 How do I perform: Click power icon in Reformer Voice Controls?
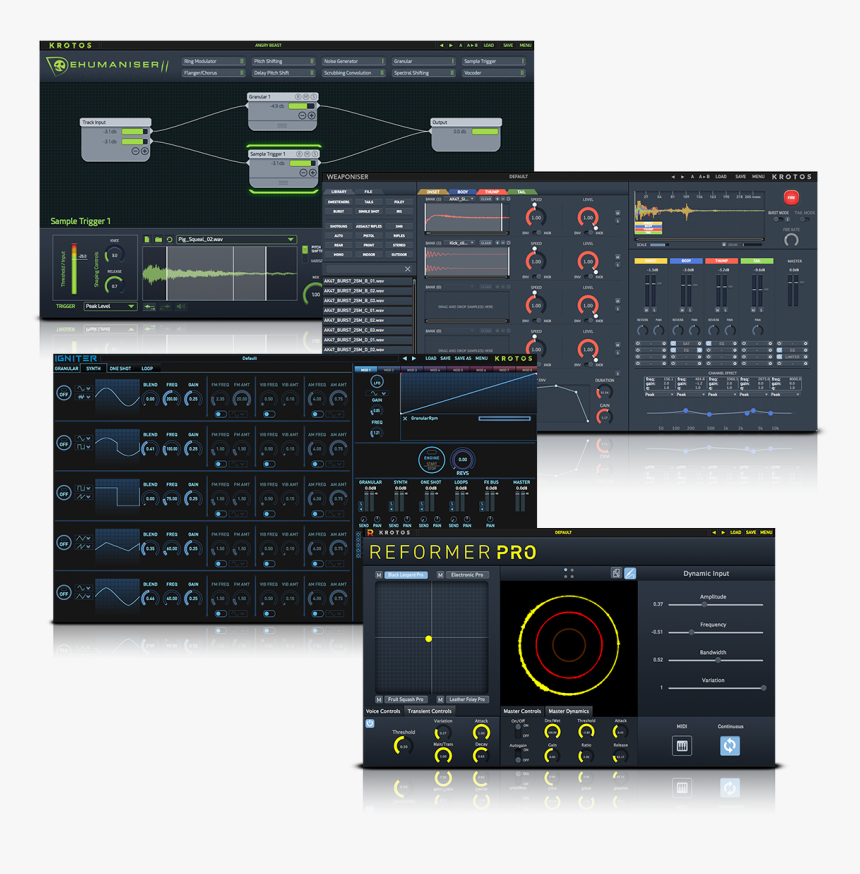(x=370, y=724)
